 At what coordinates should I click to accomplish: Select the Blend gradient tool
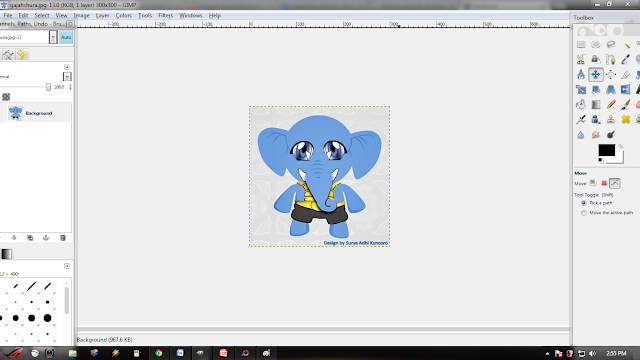coord(596,104)
